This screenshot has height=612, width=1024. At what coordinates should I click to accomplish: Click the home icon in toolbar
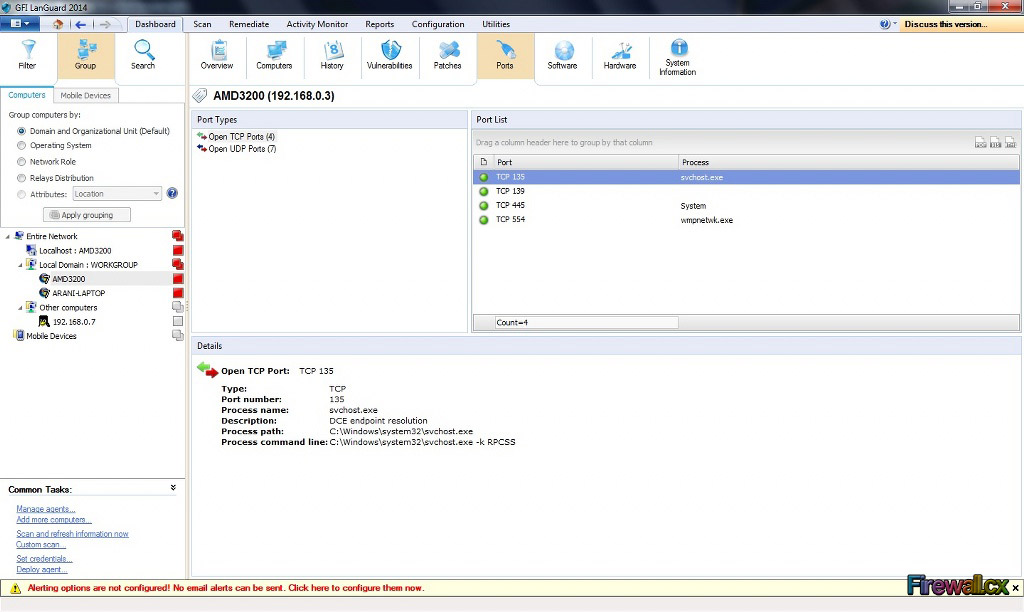(x=58, y=24)
